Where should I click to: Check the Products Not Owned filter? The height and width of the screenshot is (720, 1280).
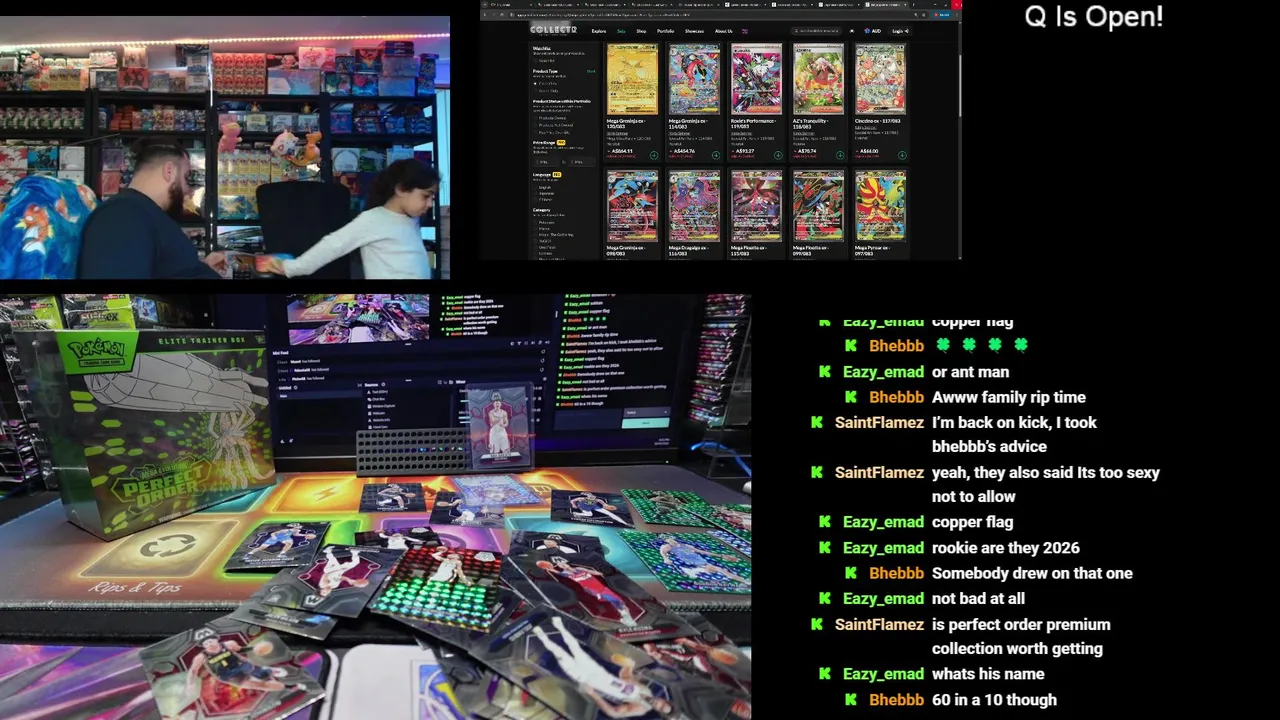(x=535, y=125)
